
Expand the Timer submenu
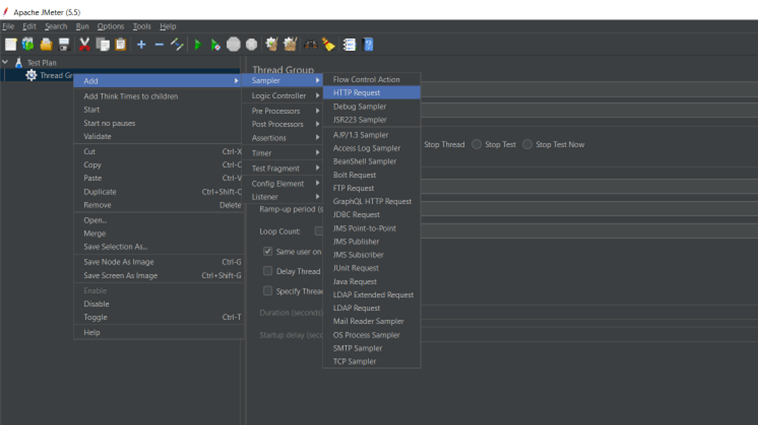[x=282, y=153]
